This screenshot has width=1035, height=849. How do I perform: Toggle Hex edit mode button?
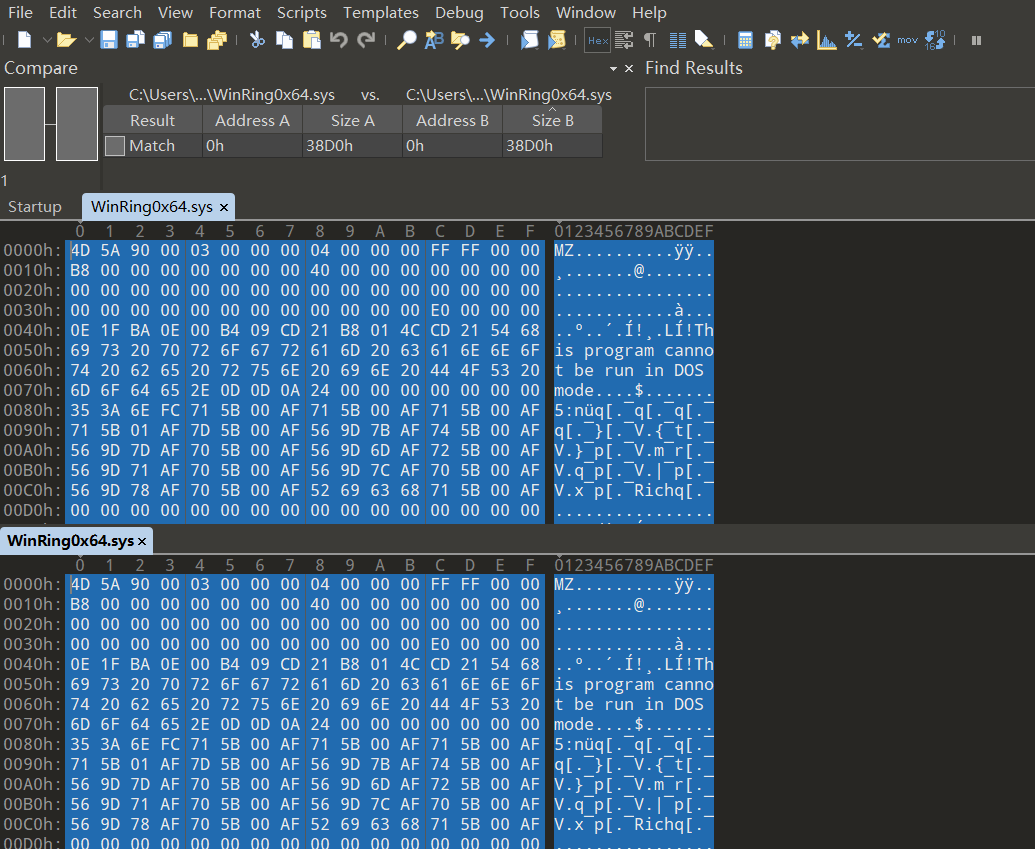point(597,40)
